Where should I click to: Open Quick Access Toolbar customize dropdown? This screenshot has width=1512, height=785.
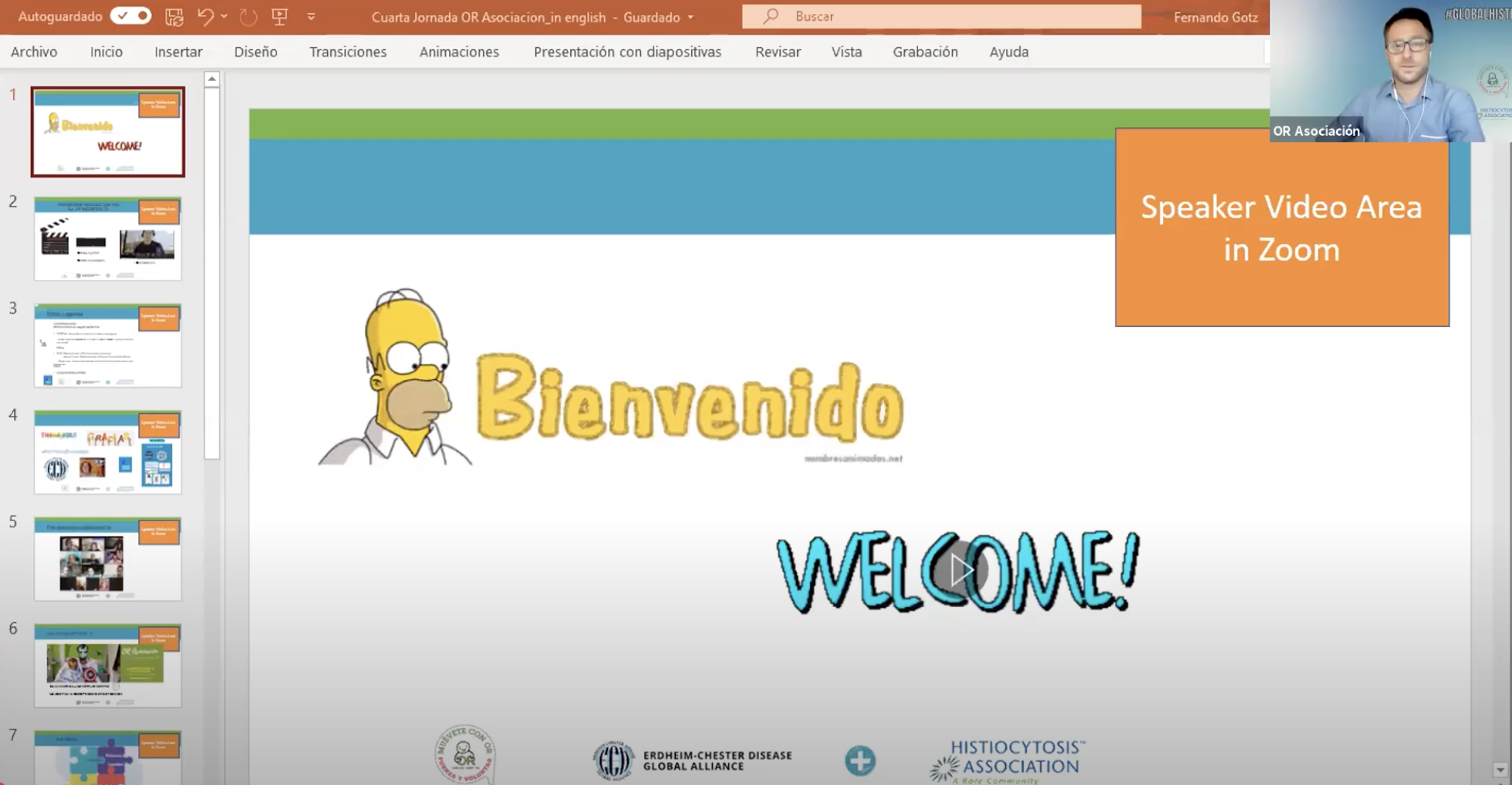click(x=311, y=16)
